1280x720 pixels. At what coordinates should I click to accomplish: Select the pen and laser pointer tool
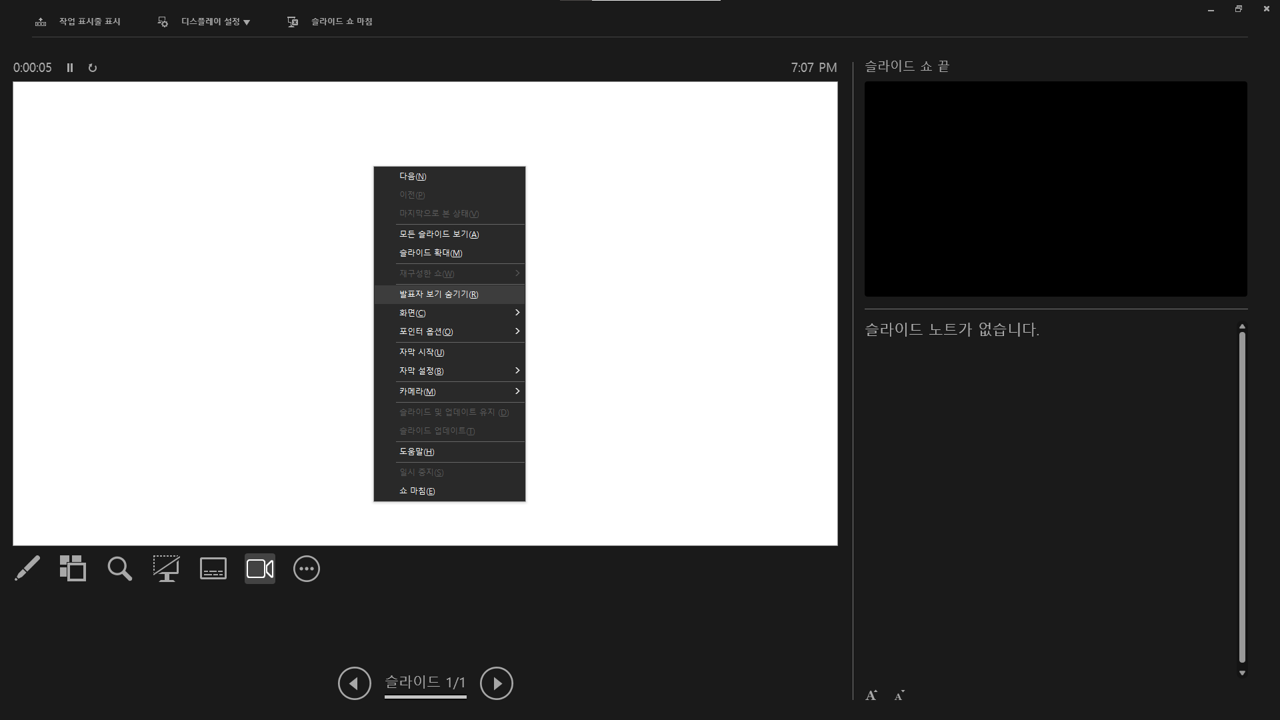coord(26,568)
